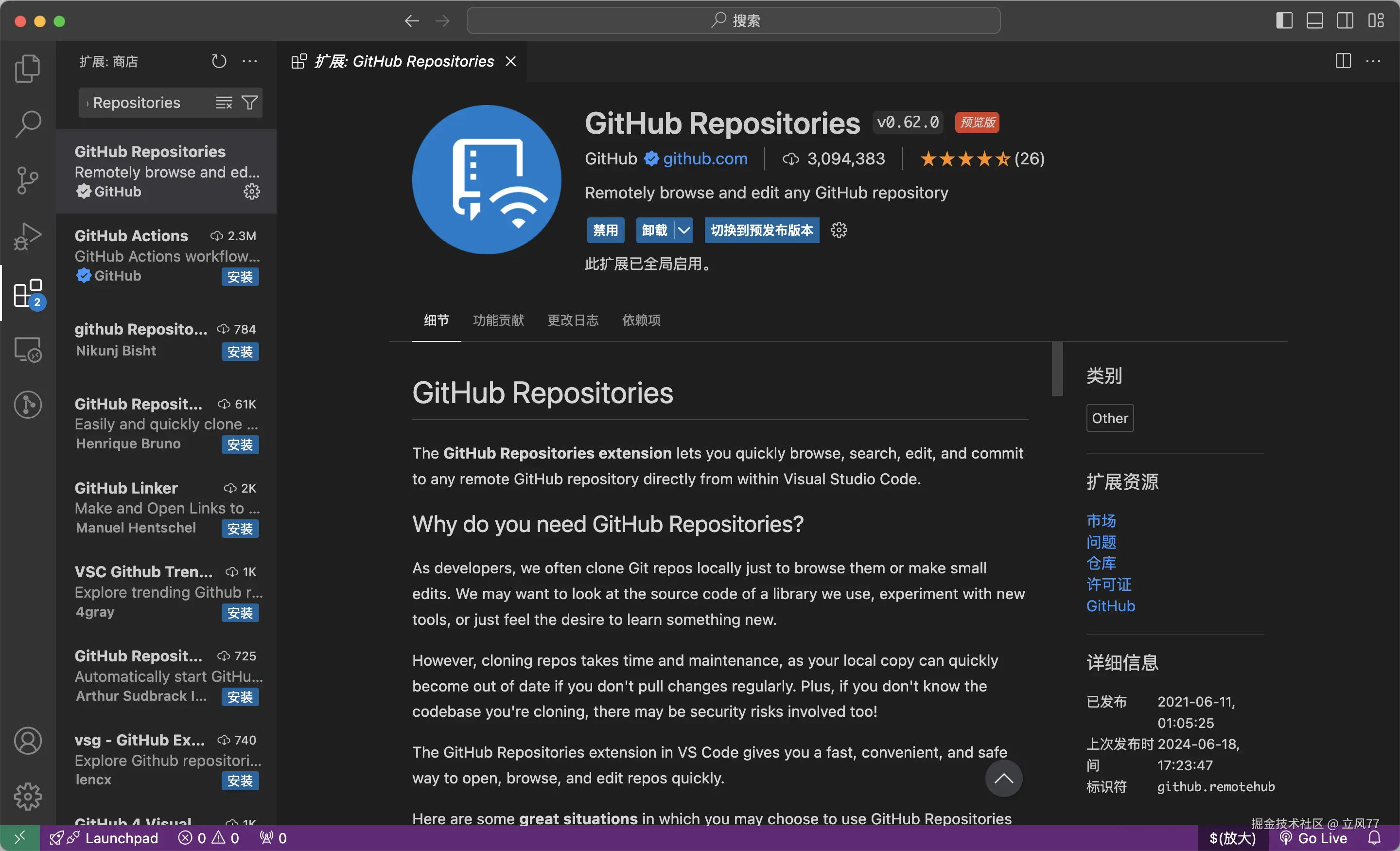Click 切换到预发布版本 button
This screenshot has width=1400, height=851.
click(761, 230)
